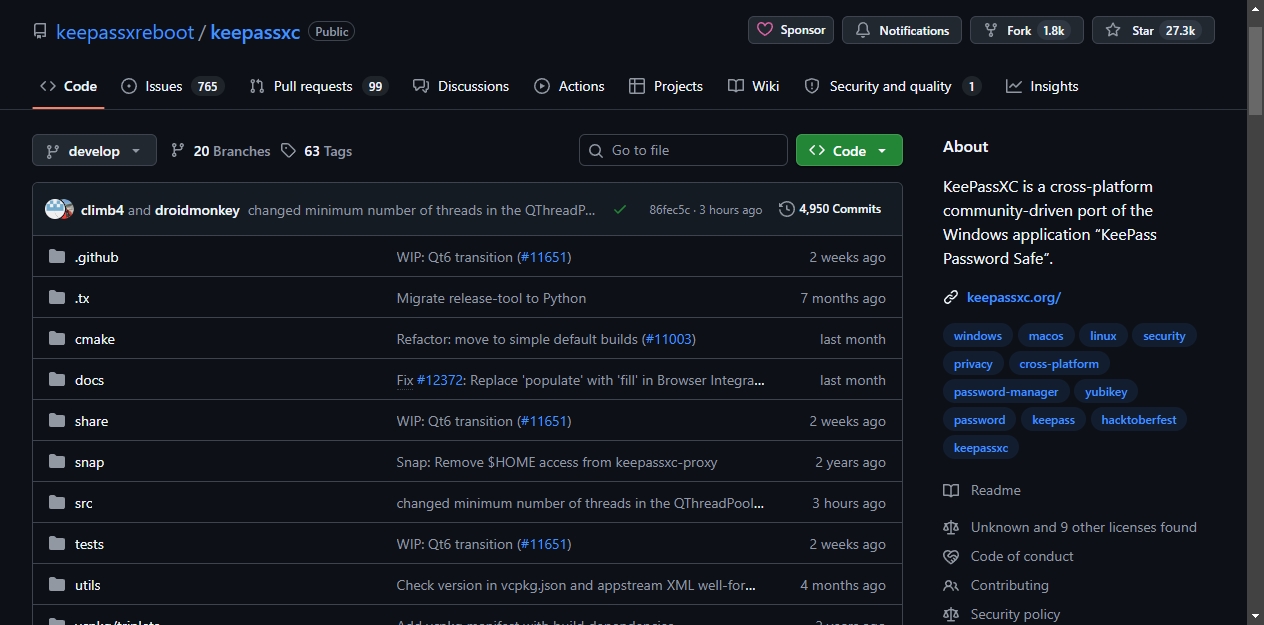Select the cross-platform topic tag
Screen dimensions: 1264x625
[x=1059, y=364]
